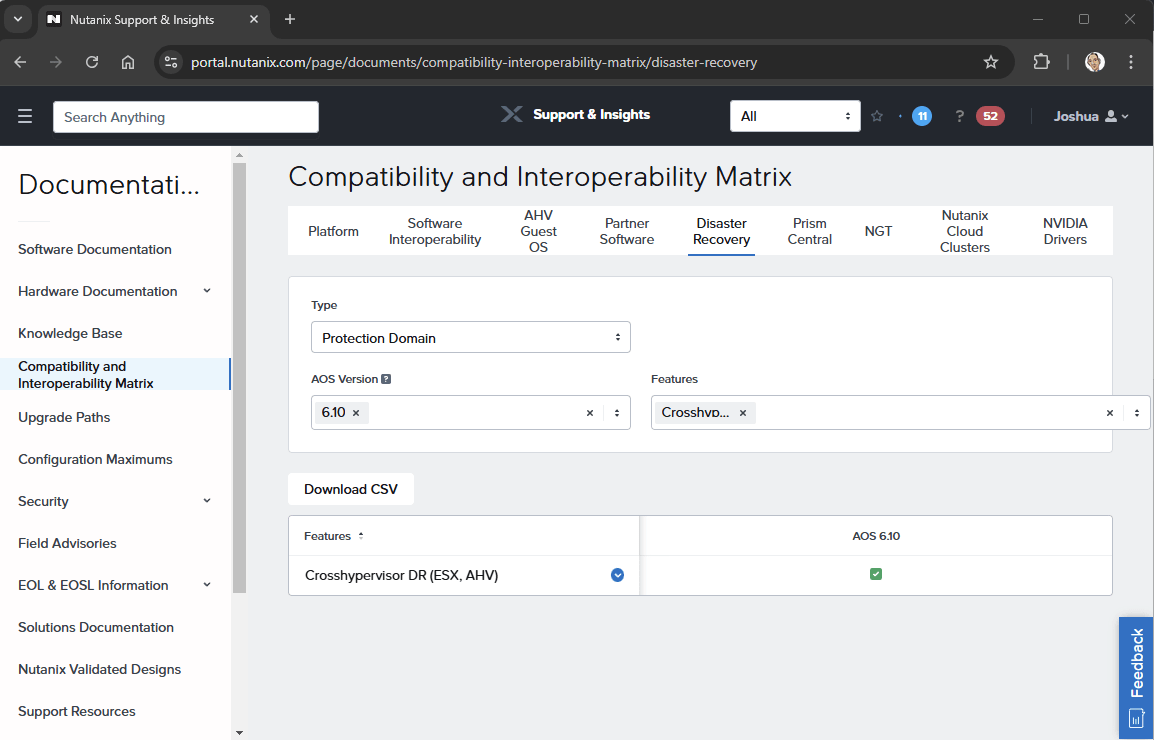This screenshot has height=740, width=1154.
Task: Open the AOS Version dropdown arrows
Action: pyautogui.click(x=617, y=413)
